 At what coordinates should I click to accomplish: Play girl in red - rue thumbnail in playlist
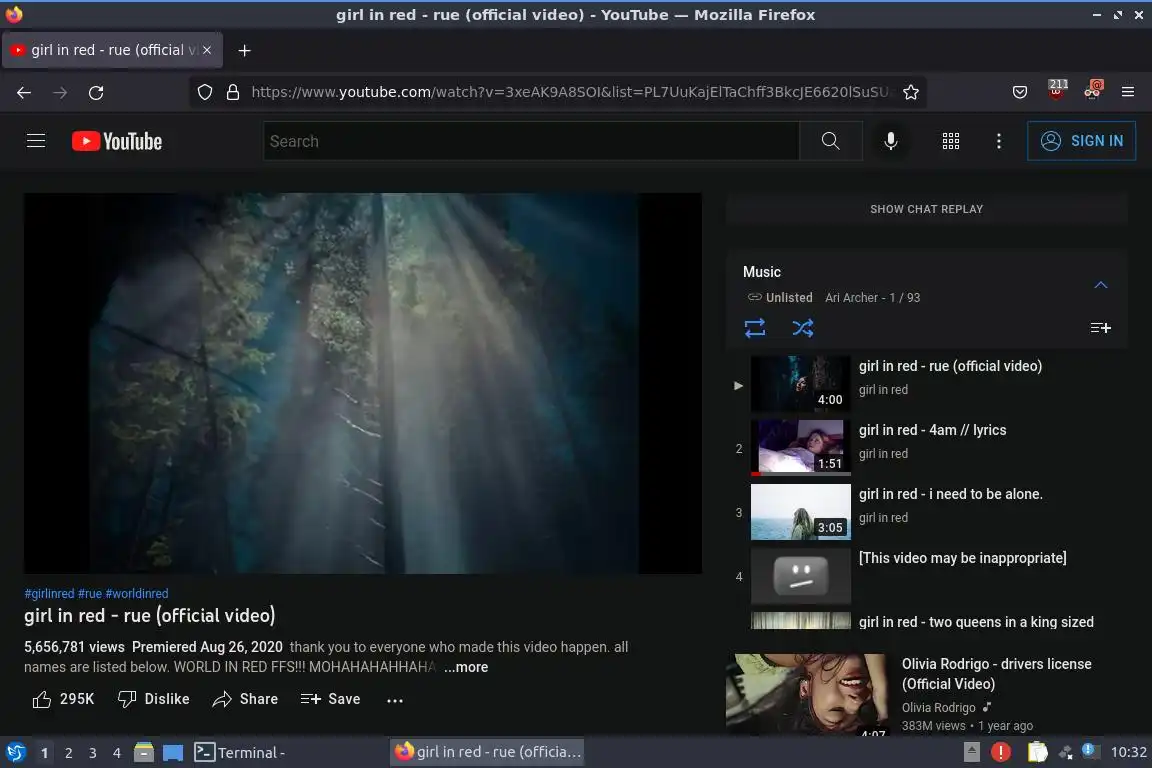coord(800,384)
